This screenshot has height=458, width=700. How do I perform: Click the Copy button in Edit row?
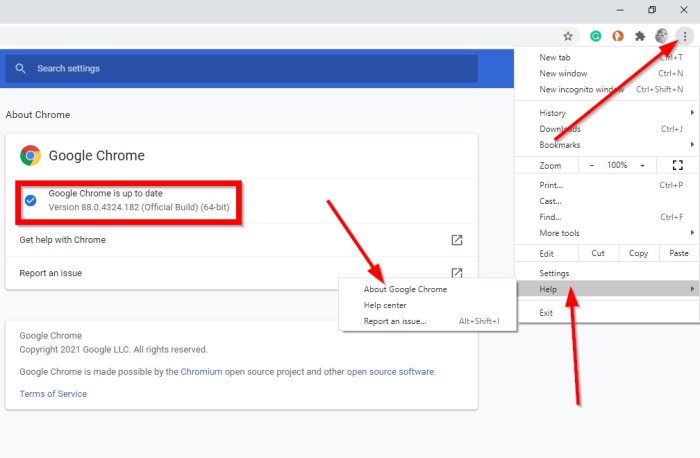(x=638, y=253)
